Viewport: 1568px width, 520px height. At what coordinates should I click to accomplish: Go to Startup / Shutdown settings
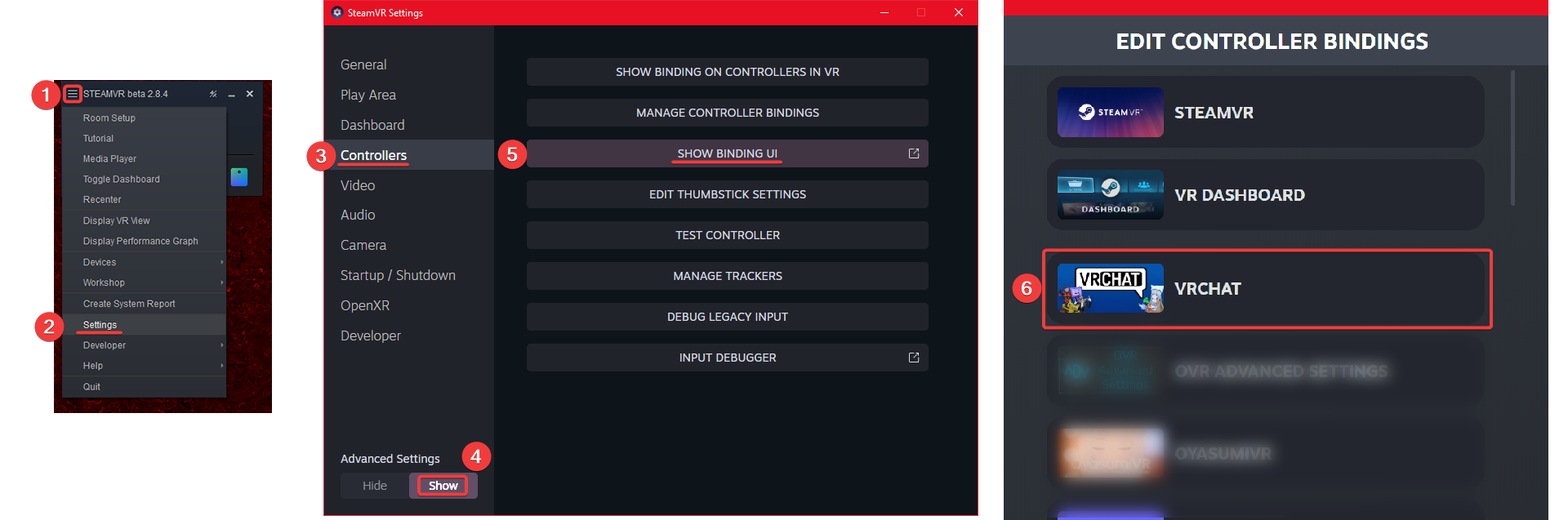tap(409, 275)
